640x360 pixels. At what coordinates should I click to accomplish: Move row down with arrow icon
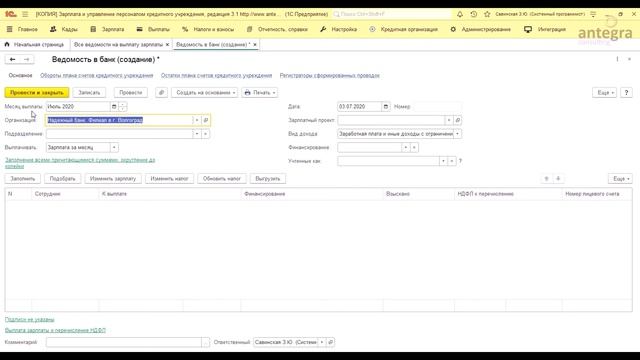(558, 179)
